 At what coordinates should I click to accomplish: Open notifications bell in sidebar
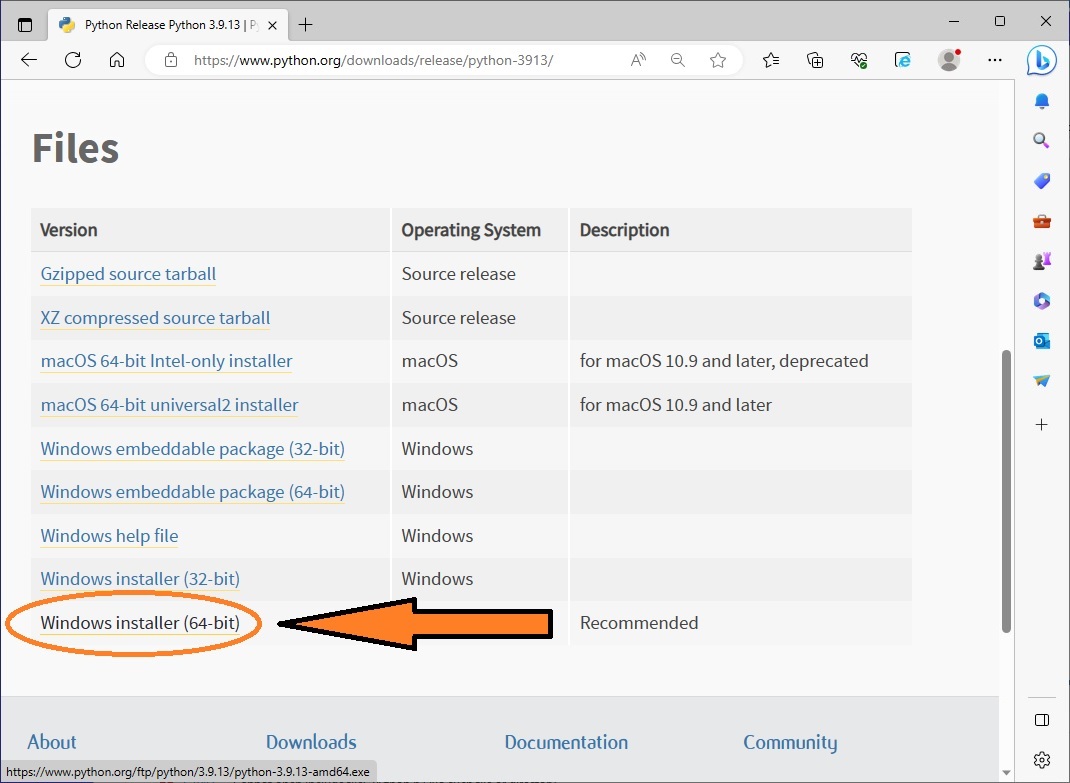[1041, 101]
